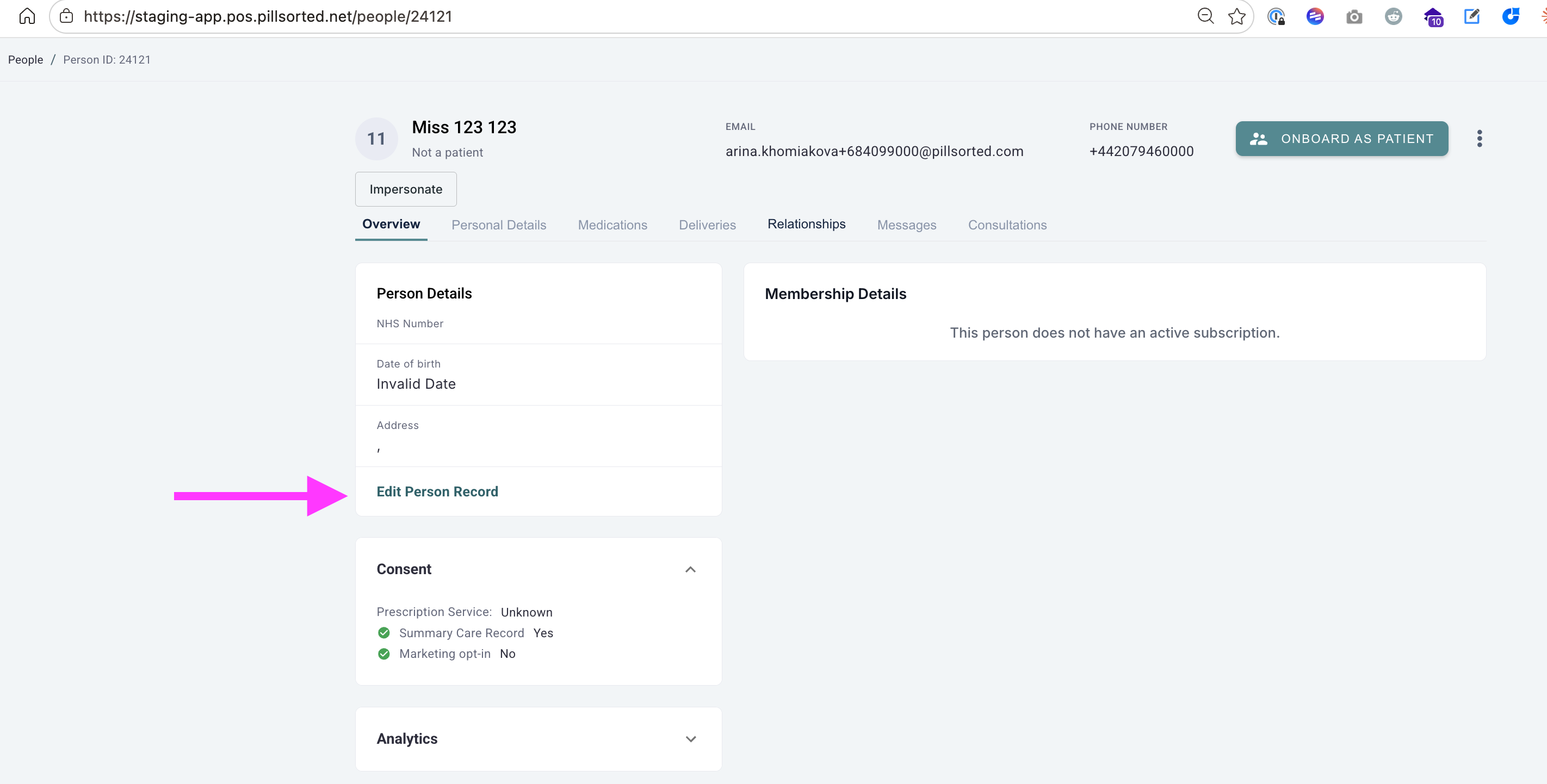Viewport: 1547px width, 784px height.
Task: Open the notepad edit extension icon
Action: pyautogui.click(x=1471, y=16)
